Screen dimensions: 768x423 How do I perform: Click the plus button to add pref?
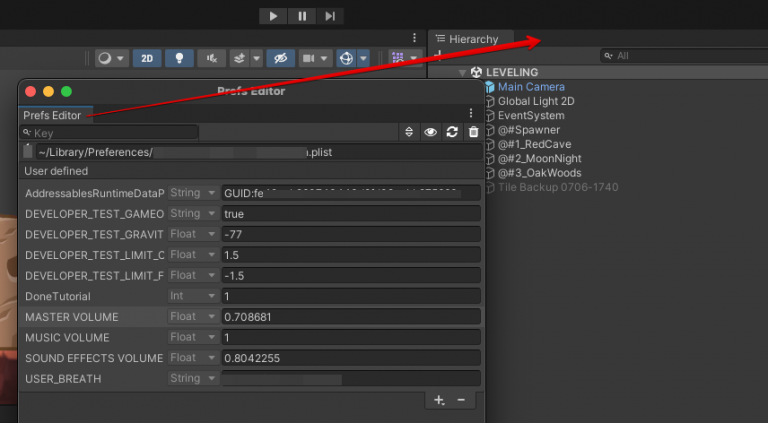pos(438,400)
